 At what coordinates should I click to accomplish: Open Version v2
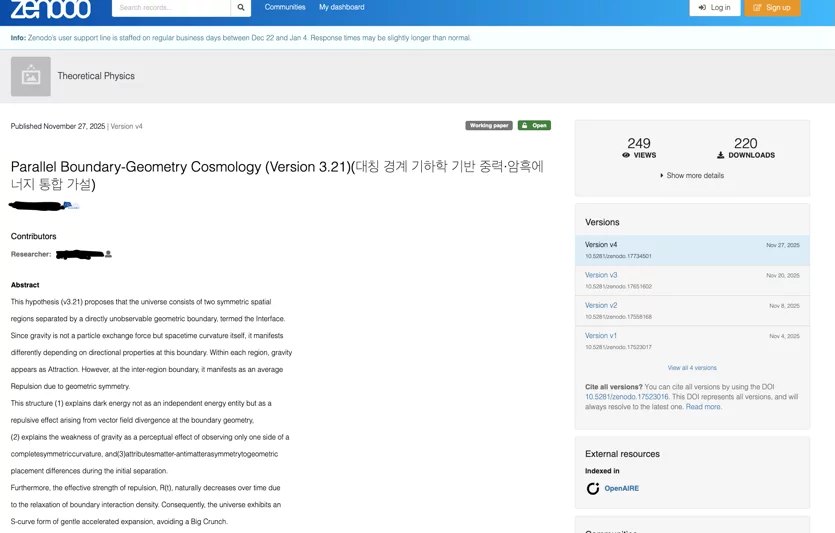tap(601, 305)
